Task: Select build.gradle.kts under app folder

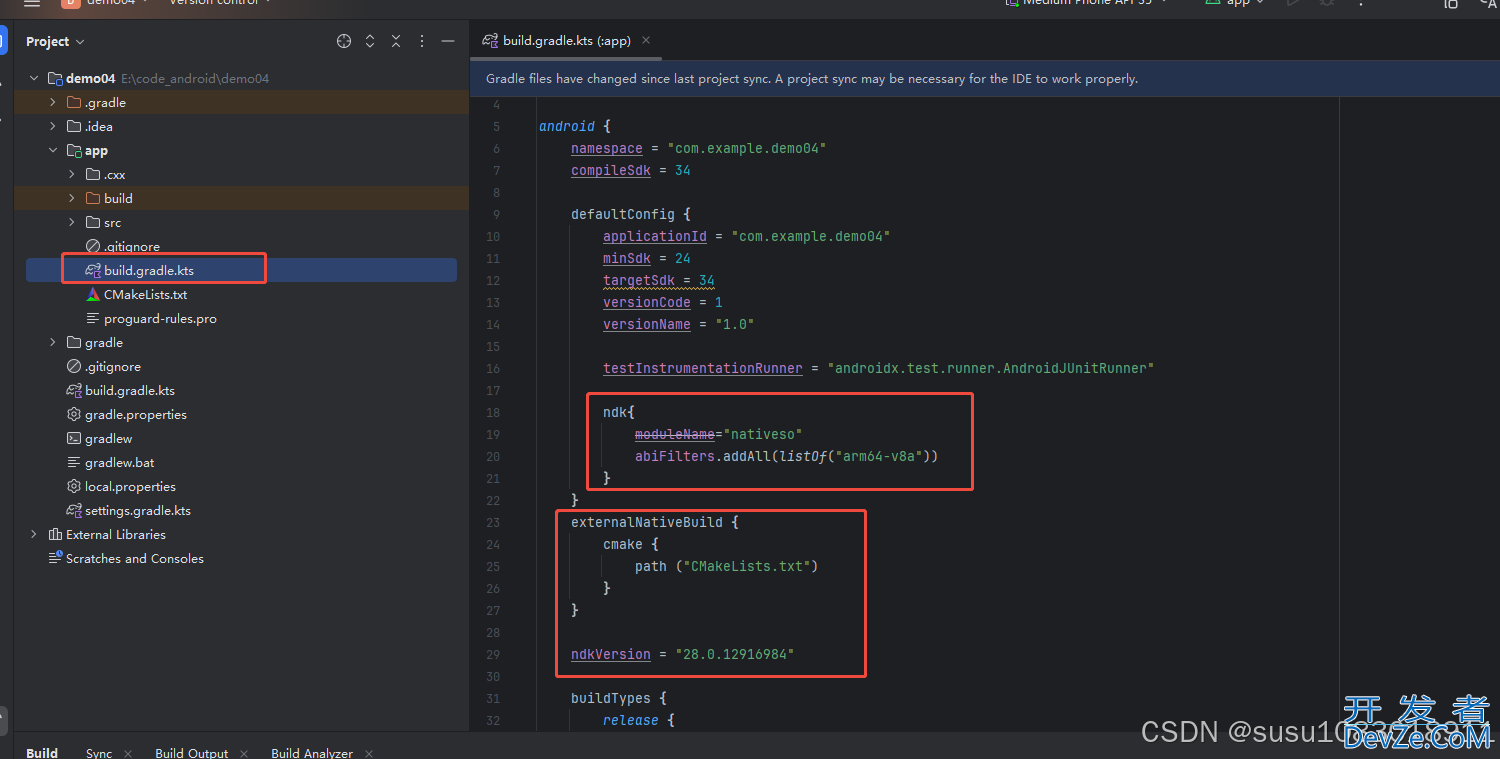Action: pos(149,271)
